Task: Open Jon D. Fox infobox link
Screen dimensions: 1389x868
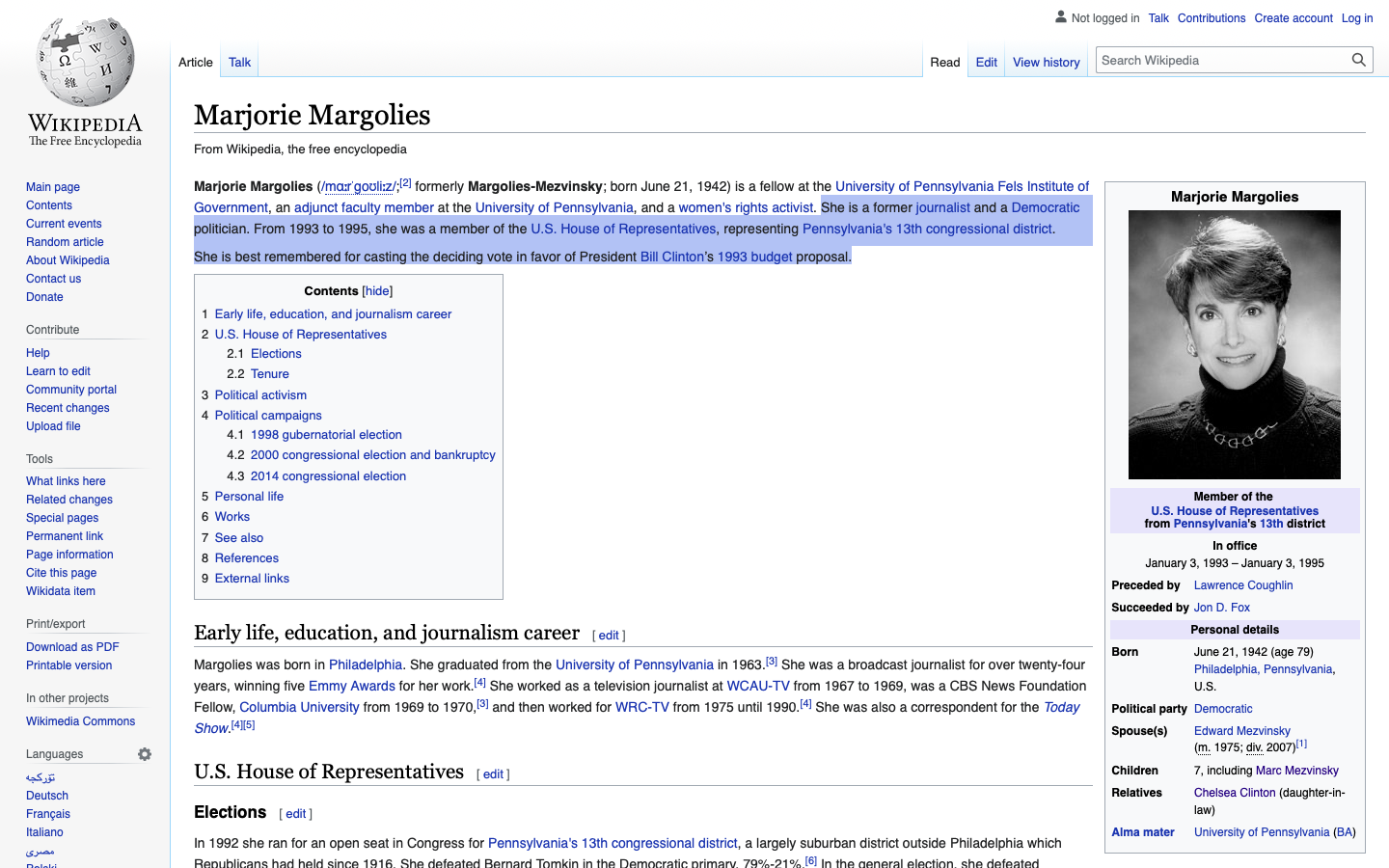Action: tap(1222, 608)
